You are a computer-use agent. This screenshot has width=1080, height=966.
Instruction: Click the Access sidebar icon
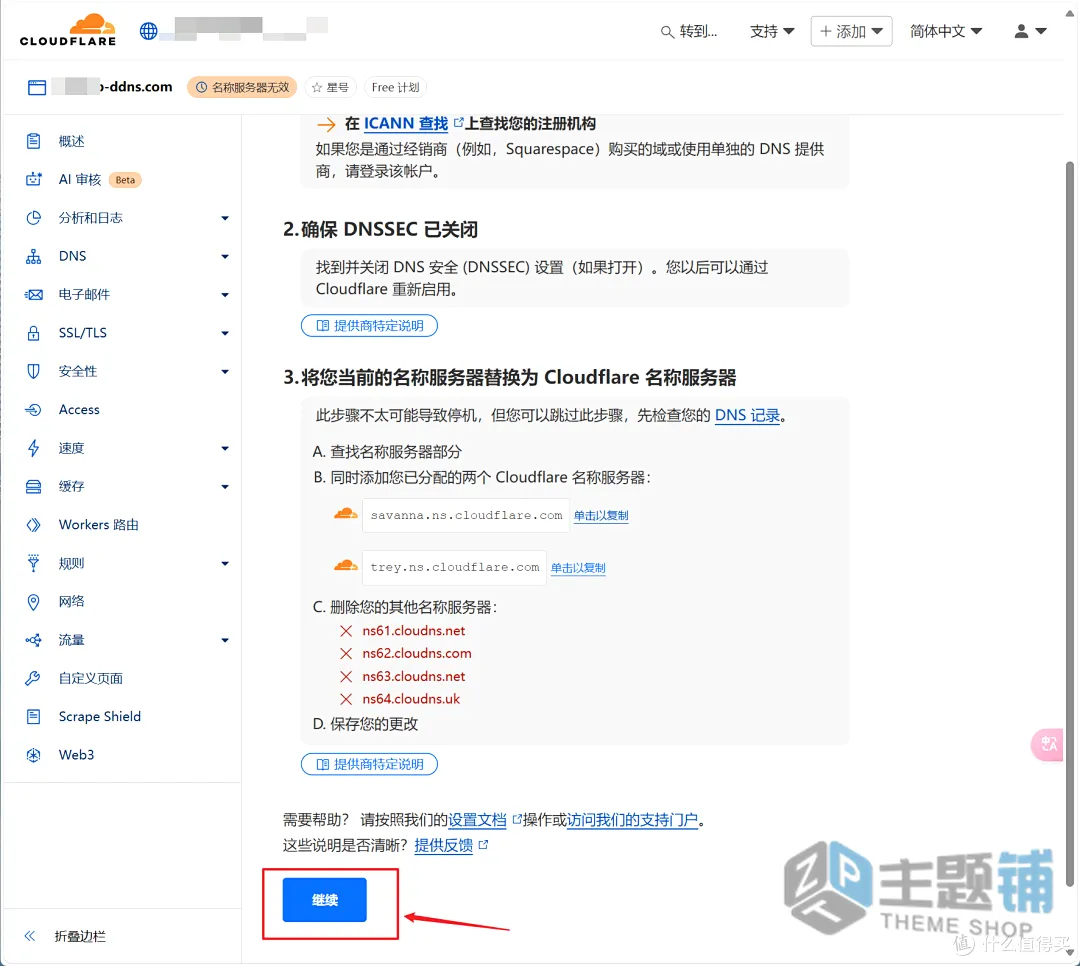coord(33,410)
